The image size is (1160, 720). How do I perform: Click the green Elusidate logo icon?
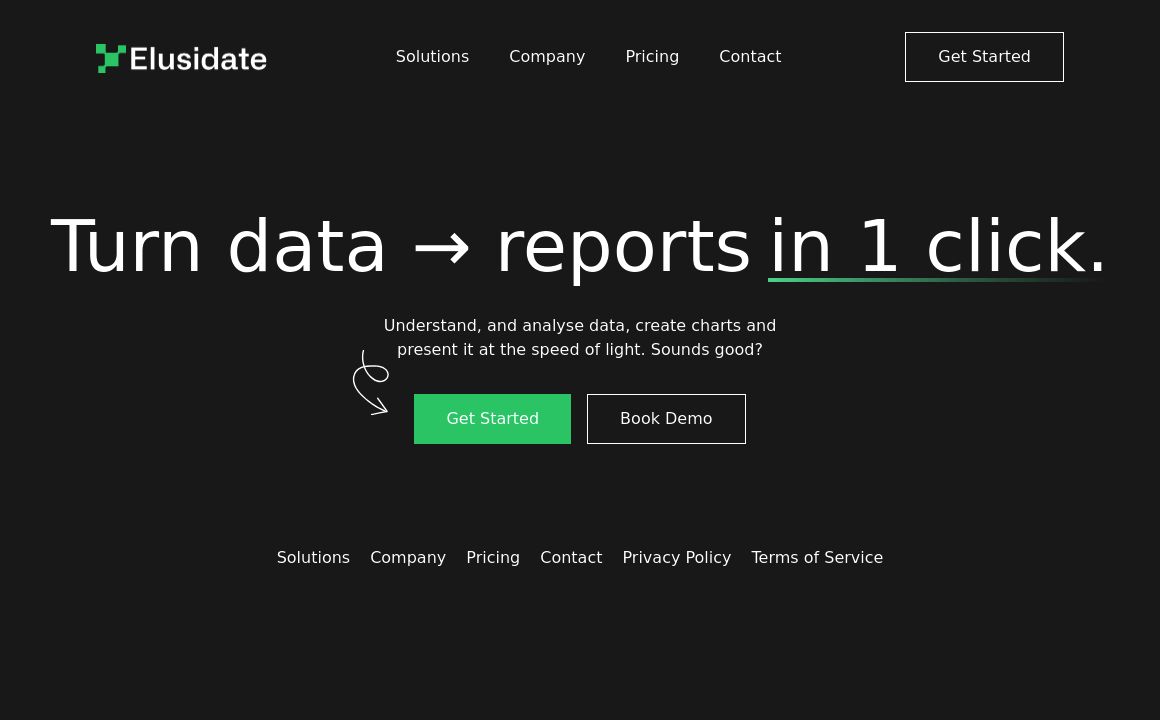tap(110, 58)
